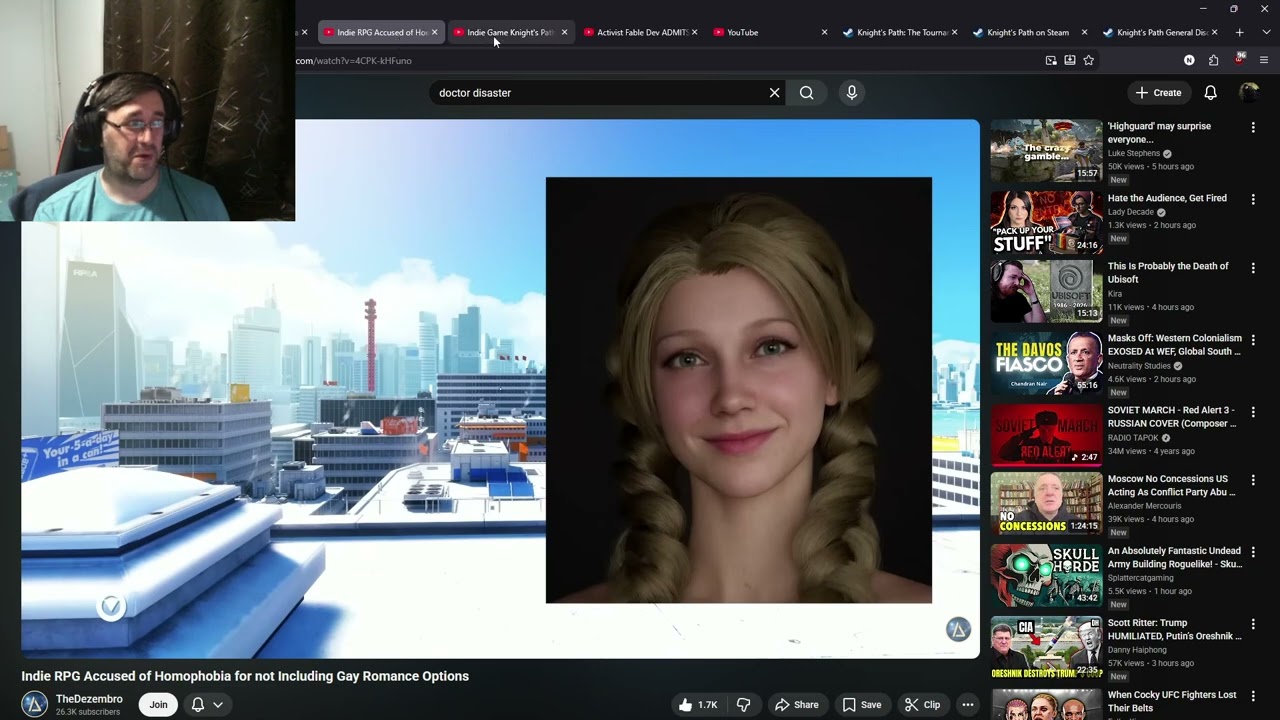Bookmark this page with the star icon
This screenshot has width=1280, height=720.
(1089, 60)
